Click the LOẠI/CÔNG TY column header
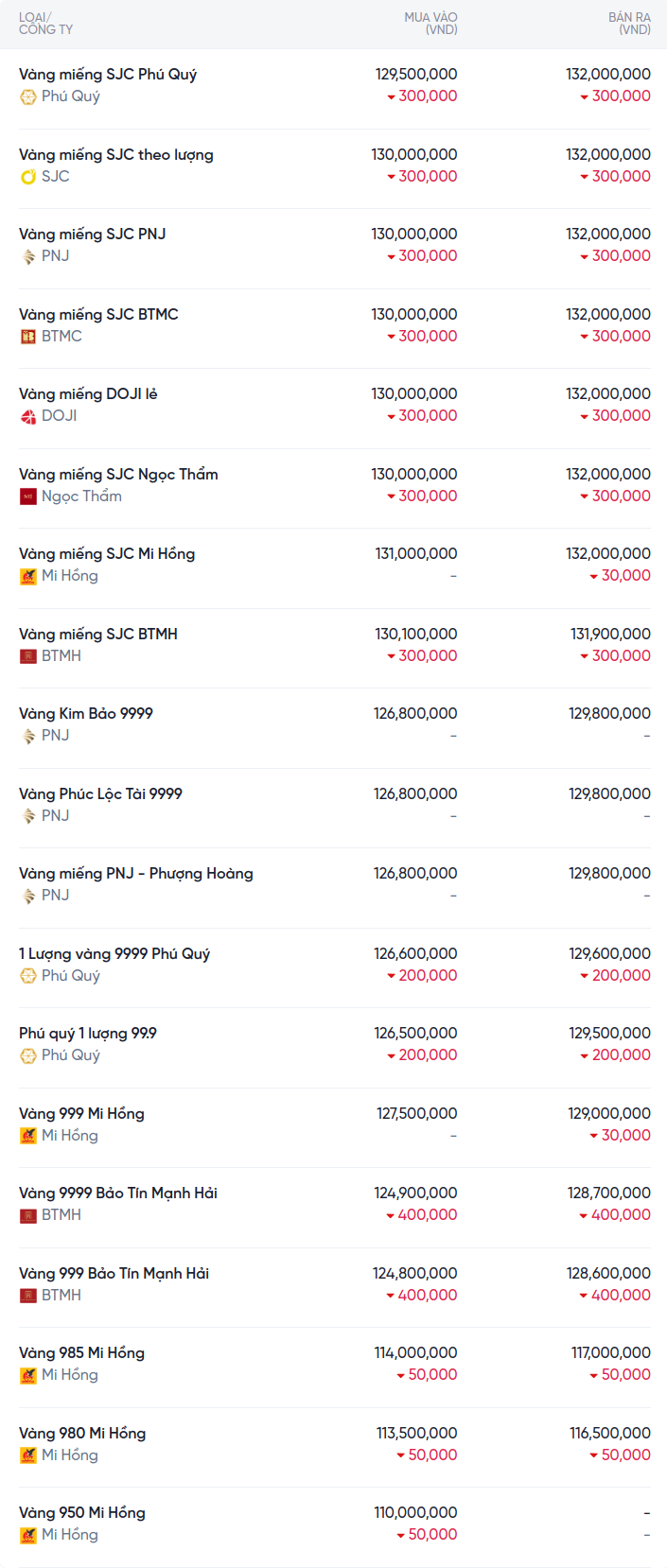The image size is (667, 1568). point(45,24)
